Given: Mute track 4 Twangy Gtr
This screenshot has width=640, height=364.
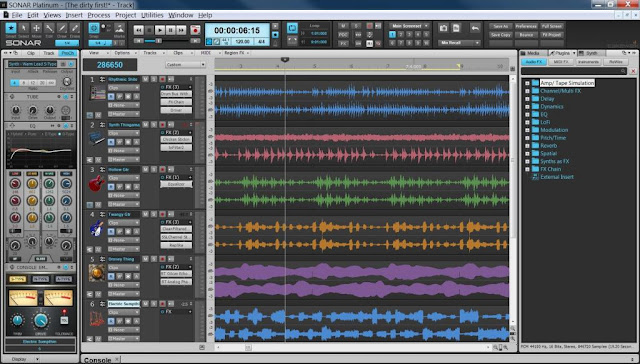Looking at the screenshot, I should pyautogui.click(x=145, y=214).
